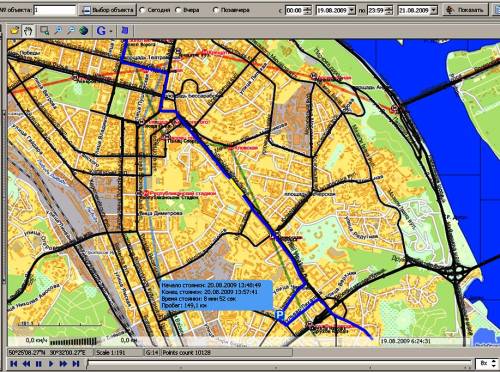Click the zoom out magnifier icon
This screenshot has height=372, width=500.
coord(71,31)
